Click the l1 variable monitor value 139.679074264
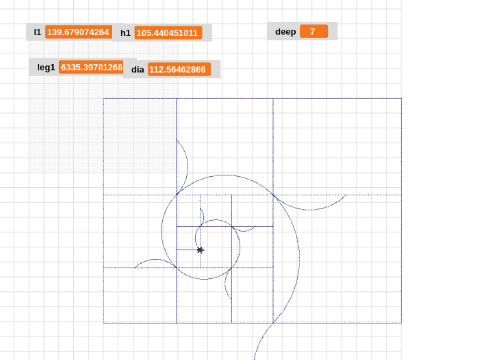This screenshot has width=480, height=360. [x=78, y=32]
